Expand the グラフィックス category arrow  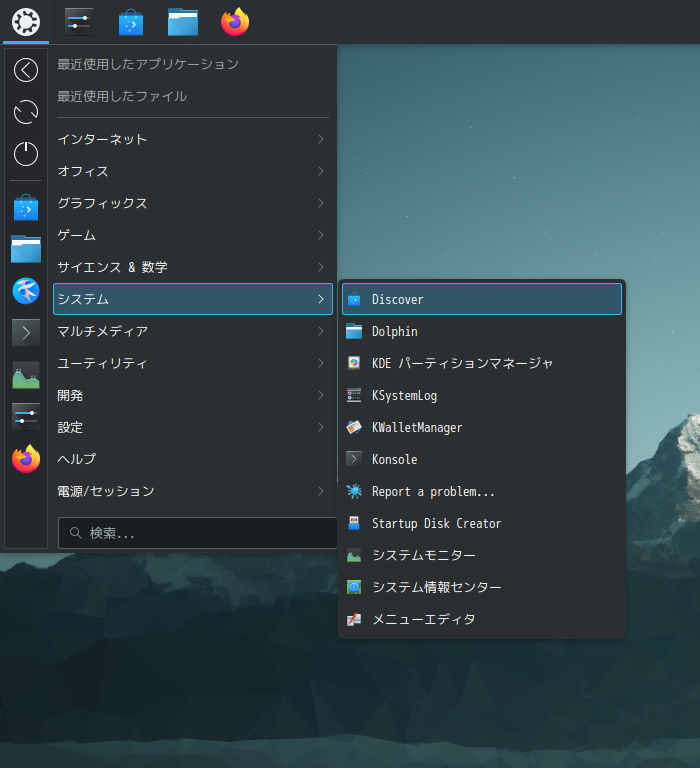point(321,203)
